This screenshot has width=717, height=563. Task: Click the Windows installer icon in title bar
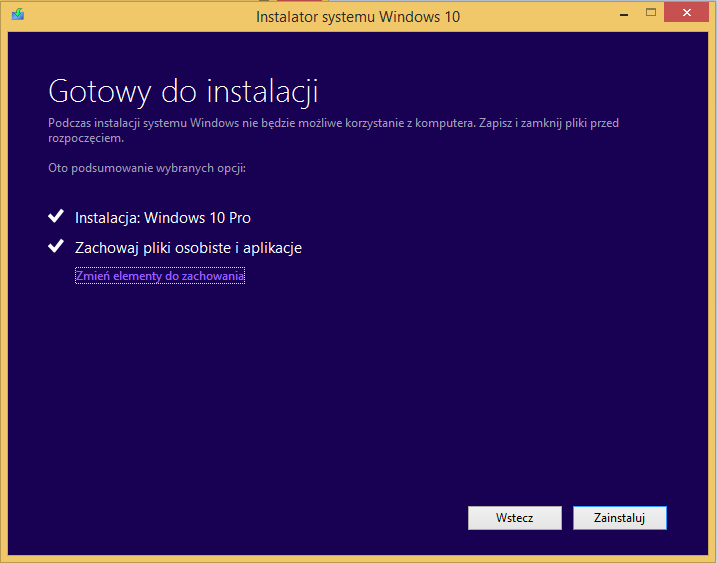(18, 16)
